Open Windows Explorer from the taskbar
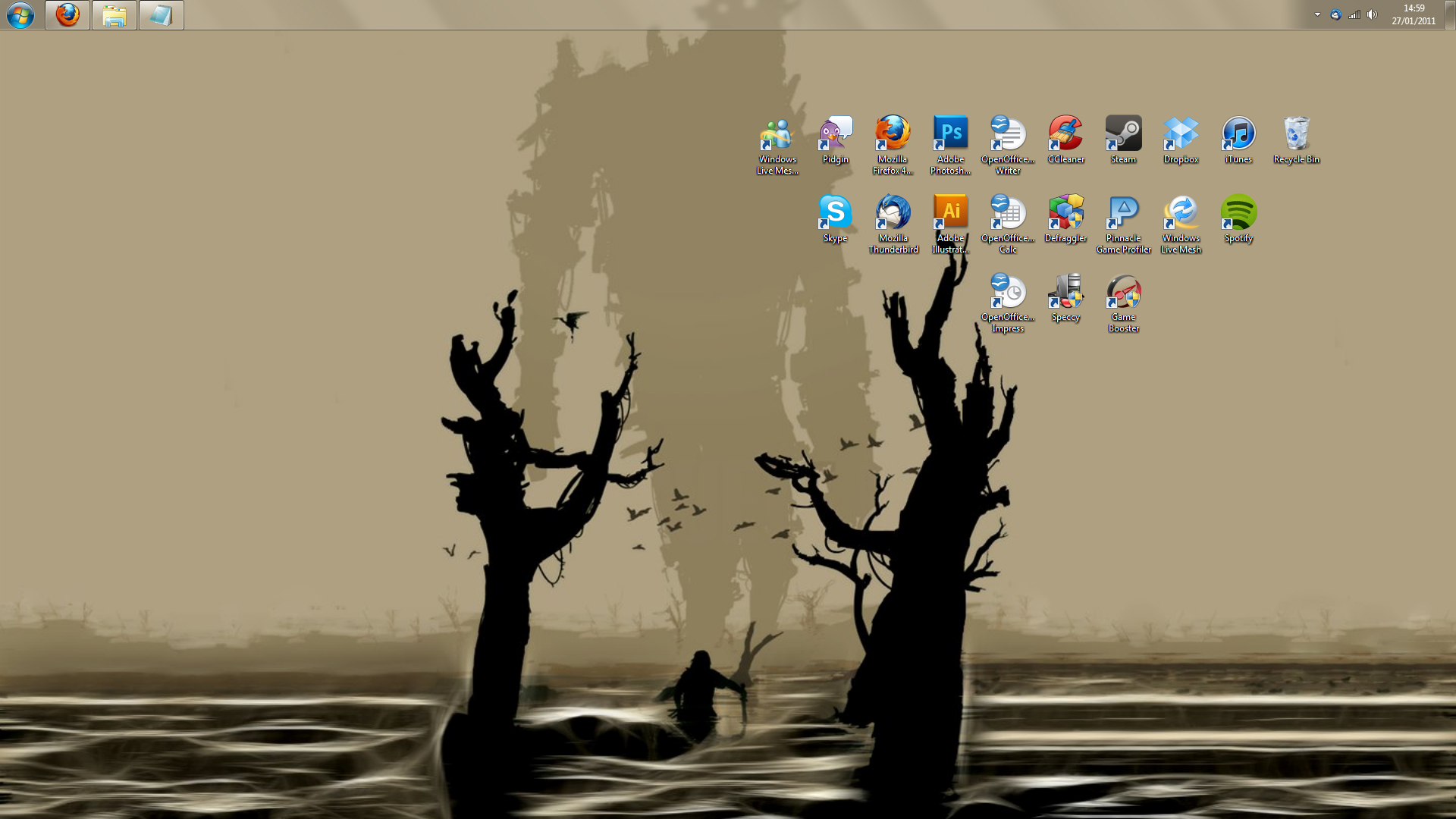The width and height of the screenshot is (1456, 819). [115, 14]
